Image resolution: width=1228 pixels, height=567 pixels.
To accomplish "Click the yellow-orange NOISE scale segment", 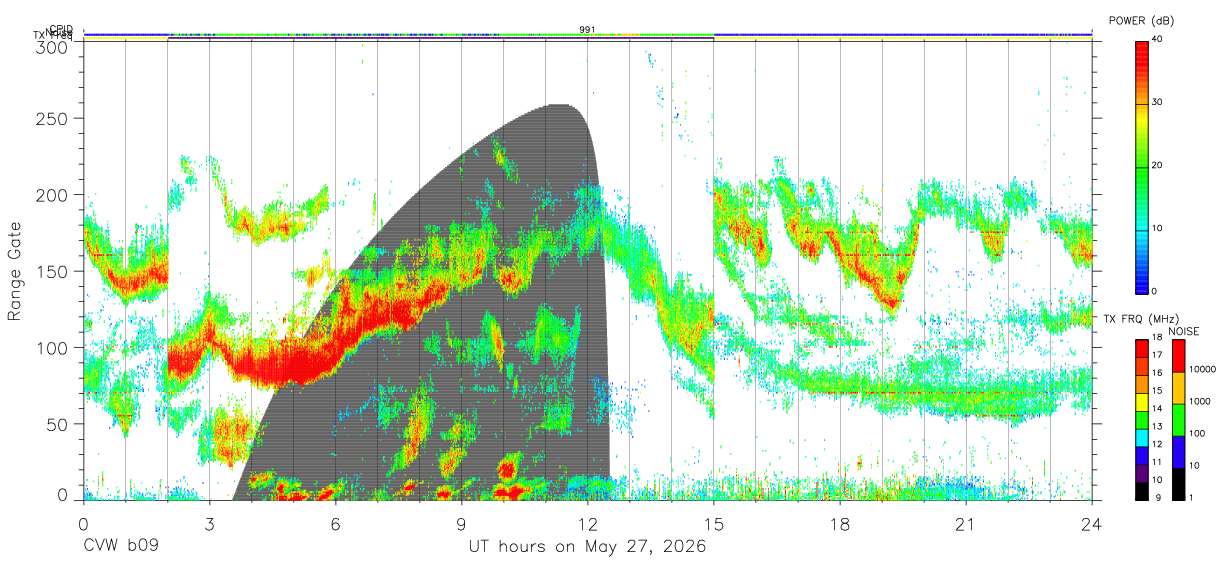I will coord(1179,387).
